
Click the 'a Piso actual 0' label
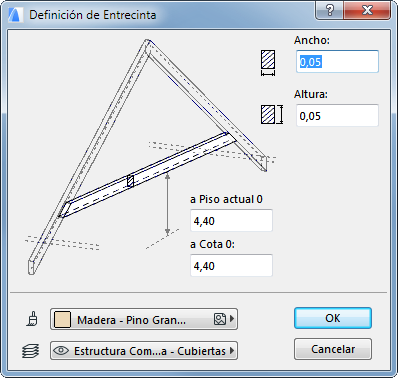click(226, 199)
